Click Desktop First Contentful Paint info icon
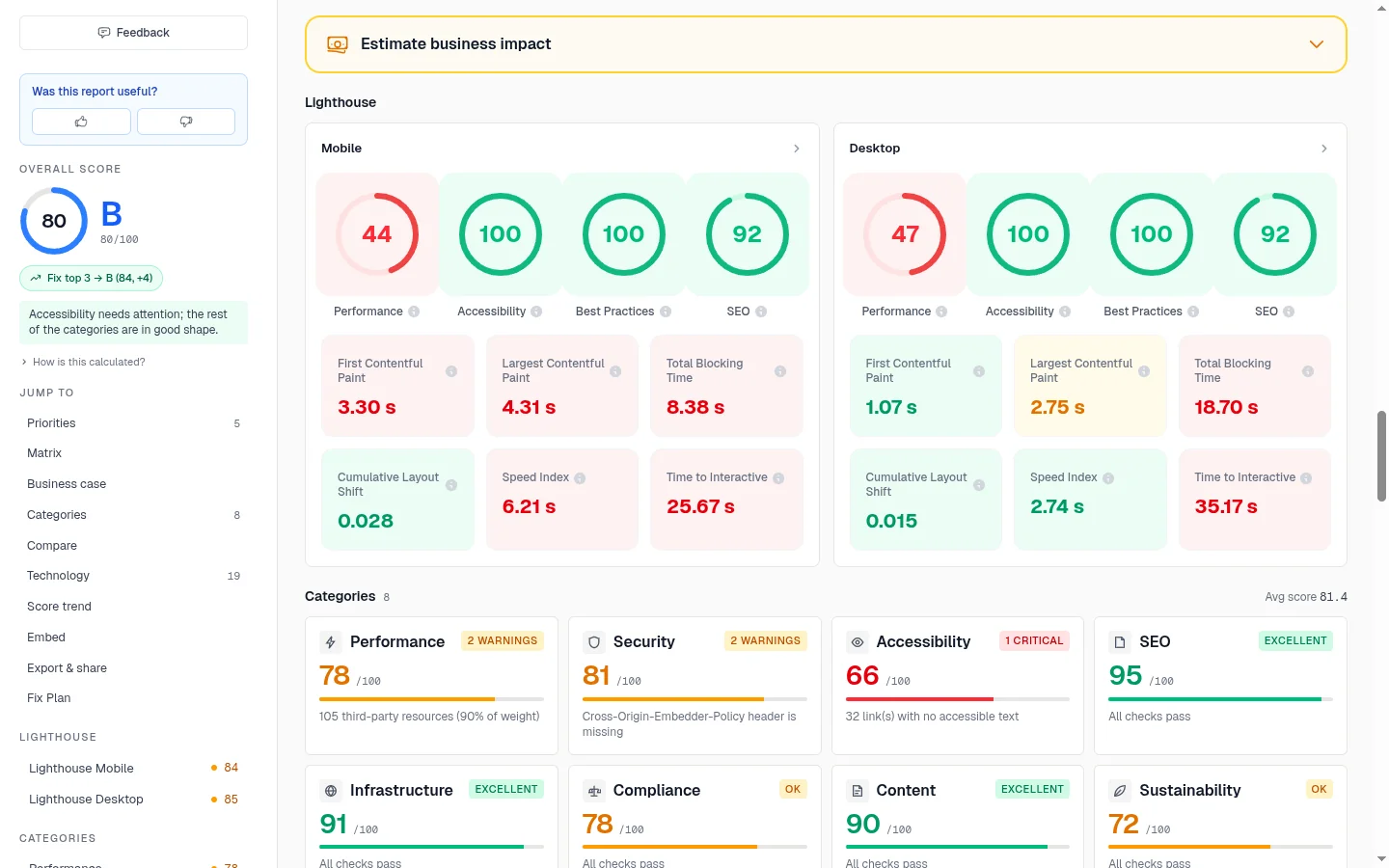1389x868 pixels. point(979,371)
